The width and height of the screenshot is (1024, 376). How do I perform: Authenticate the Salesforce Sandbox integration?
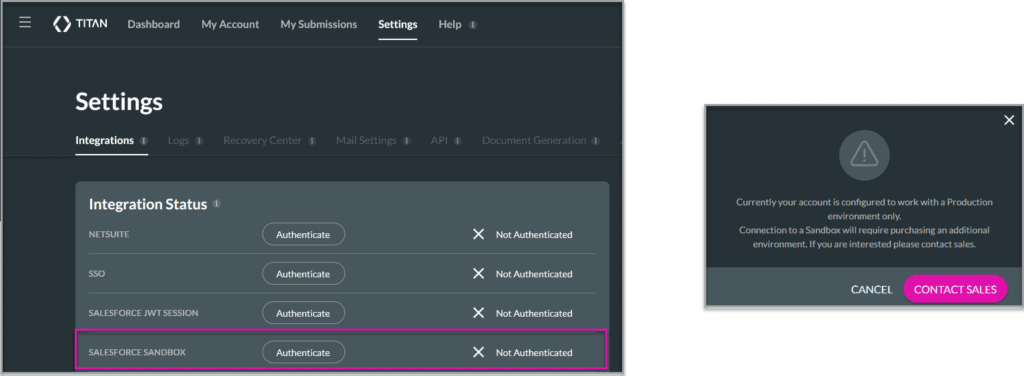click(x=303, y=352)
